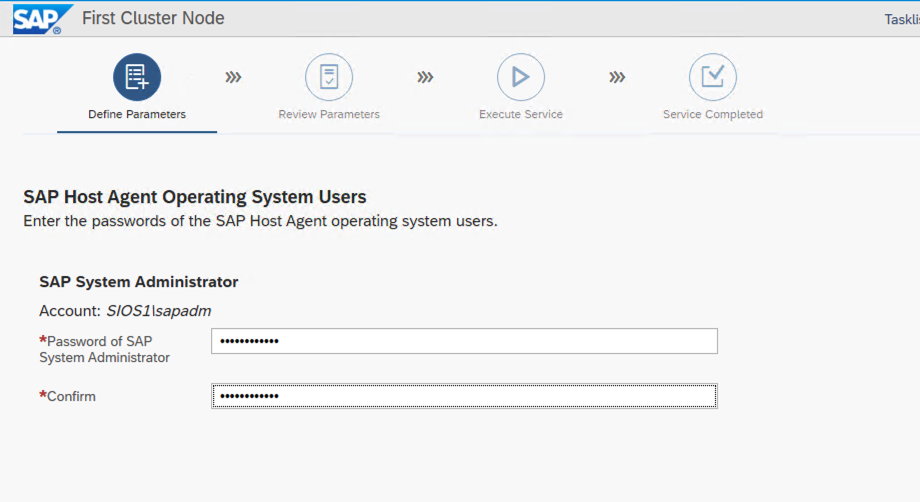Screen dimensions: 920x502
Task: Click the arrows between Execute Service and Service Completed
Action: point(617,77)
